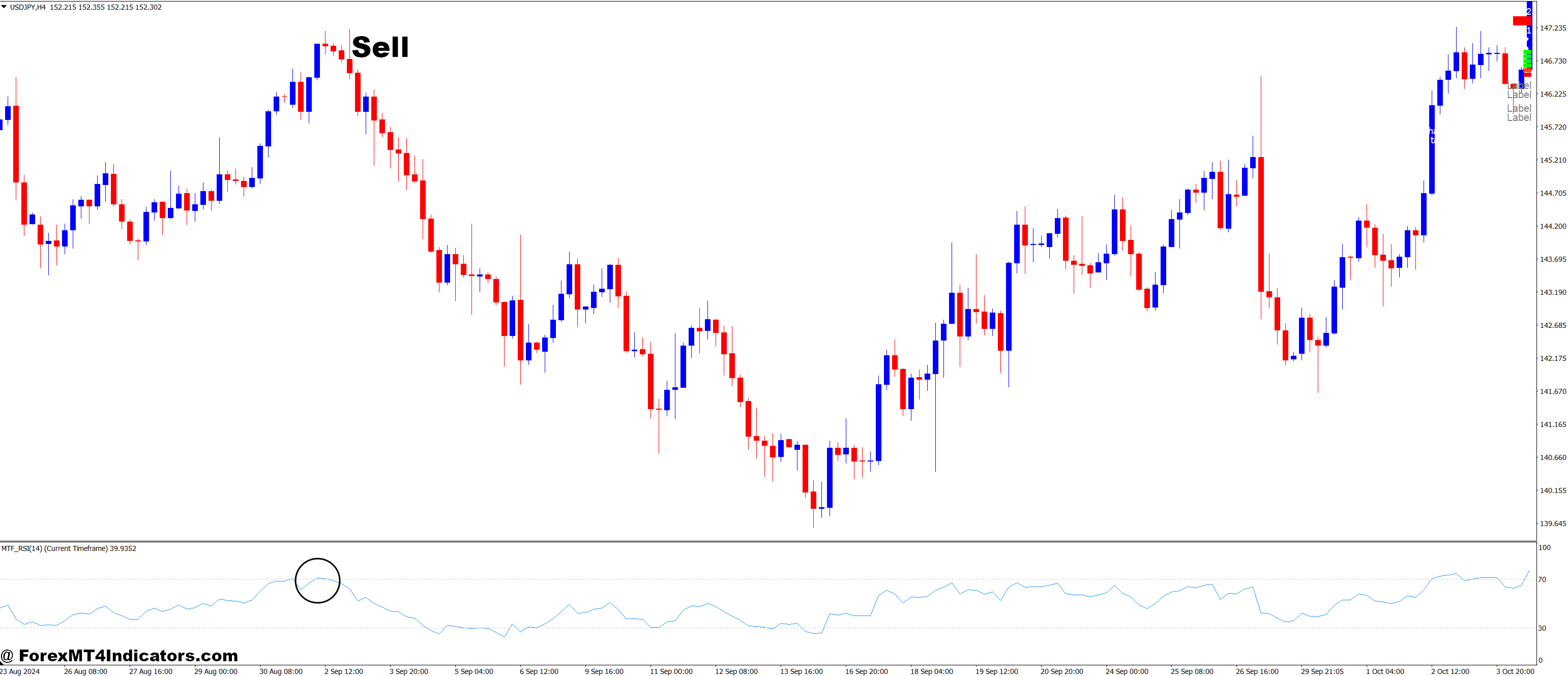The width and height of the screenshot is (1568, 676).
Task: Click the 3 Sep 20:00 time label
Action: point(408,672)
